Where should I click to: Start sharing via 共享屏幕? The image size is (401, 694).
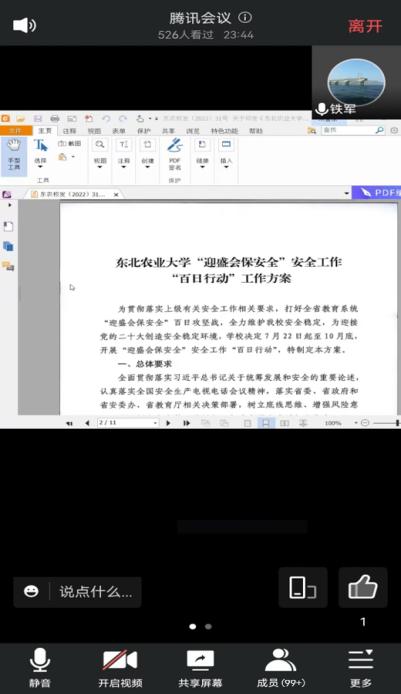(200, 667)
